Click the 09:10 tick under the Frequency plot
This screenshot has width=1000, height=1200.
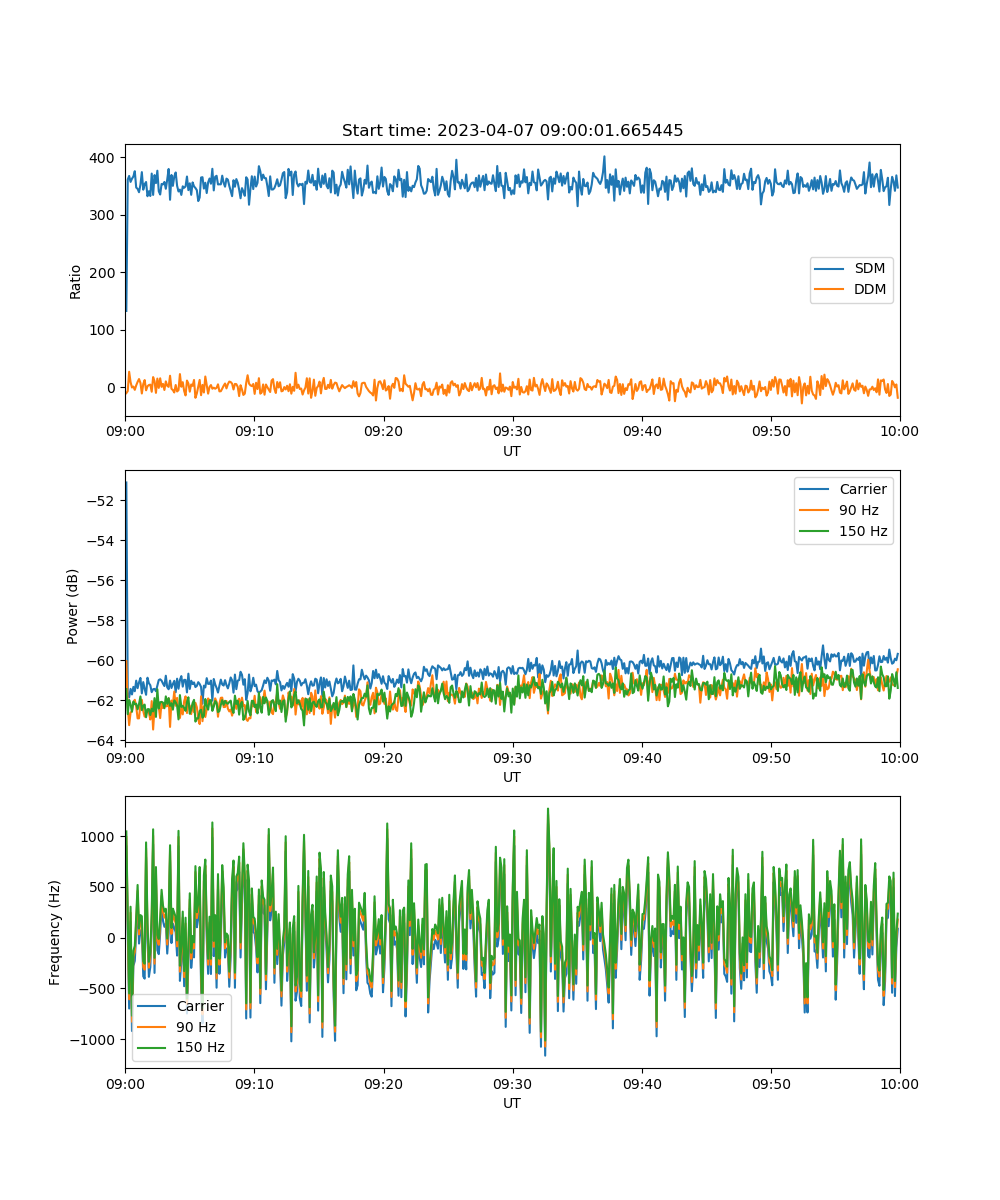tap(254, 1083)
